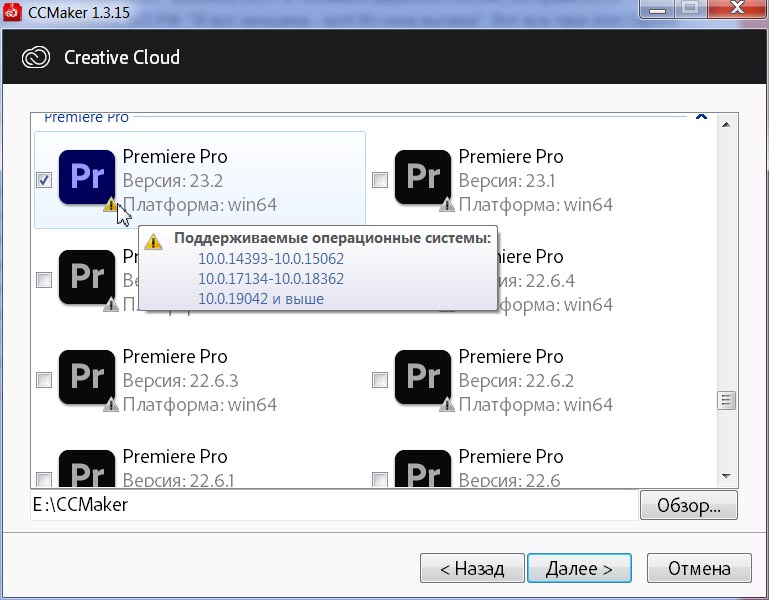Check the Premiere Pro 22.6.2 checkbox
Image resolution: width=769 pixels, height=600 pixels.
tap(380, 380)
